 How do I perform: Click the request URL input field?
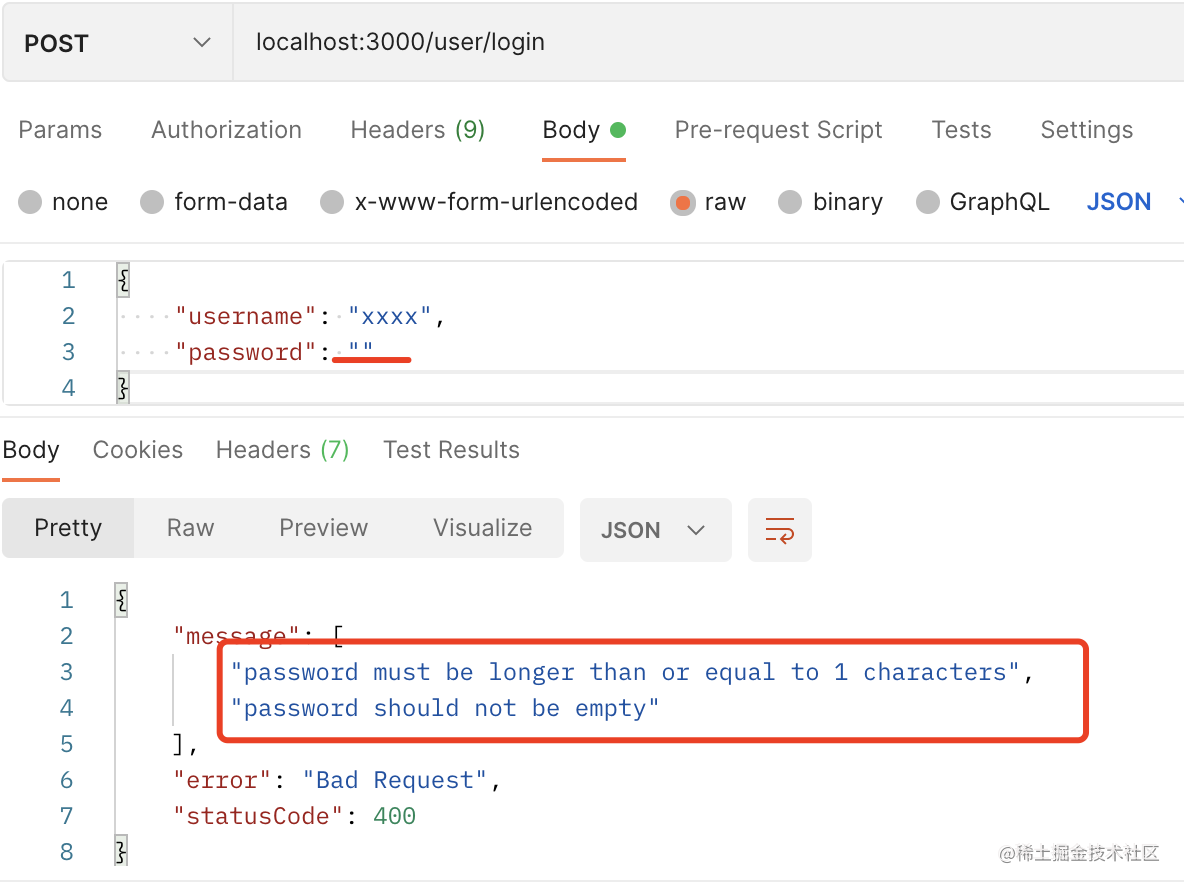pyautogui.click(x=700, y=43)
